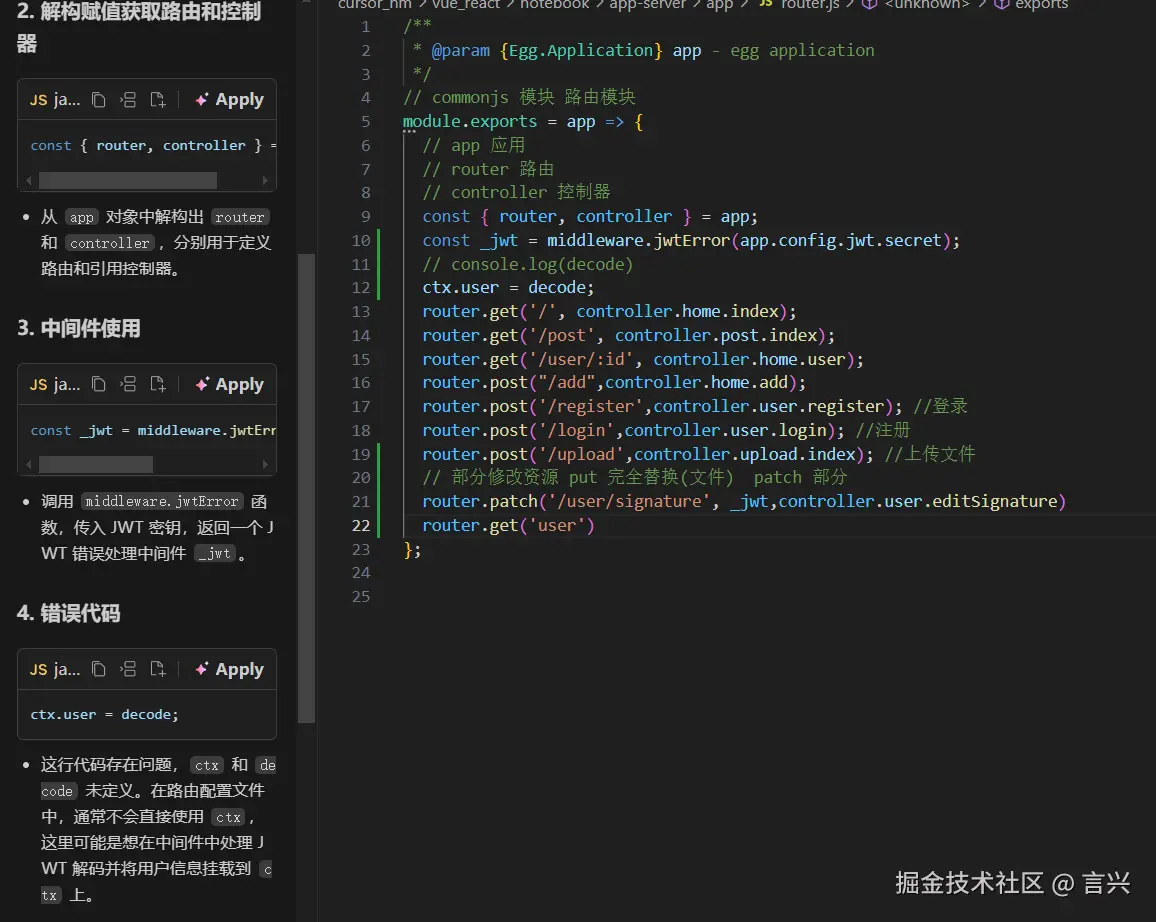This screenshot has width=1156, height=922.
Task: Open the app-server breadcrumb dropdown
Action: click(x=648, y=6)
